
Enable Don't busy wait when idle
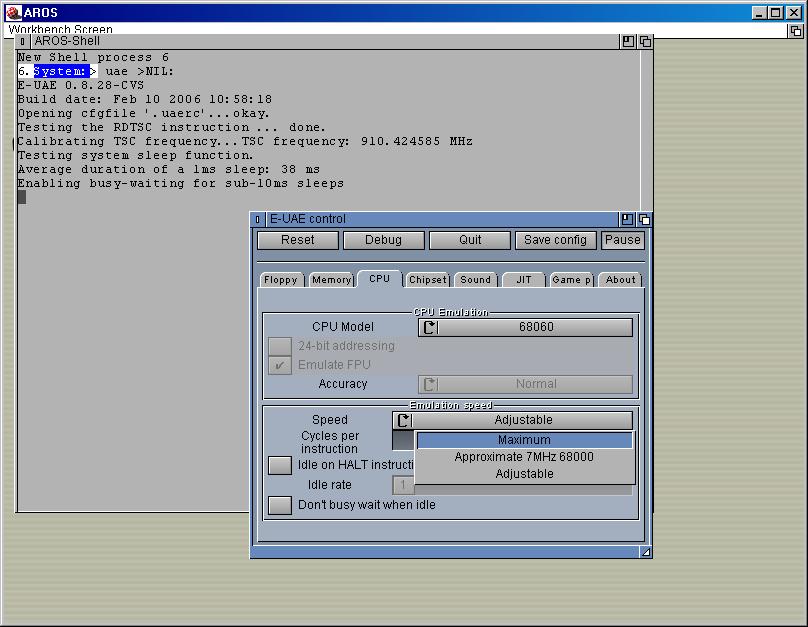pyautogui.click(x=280, y=505)
